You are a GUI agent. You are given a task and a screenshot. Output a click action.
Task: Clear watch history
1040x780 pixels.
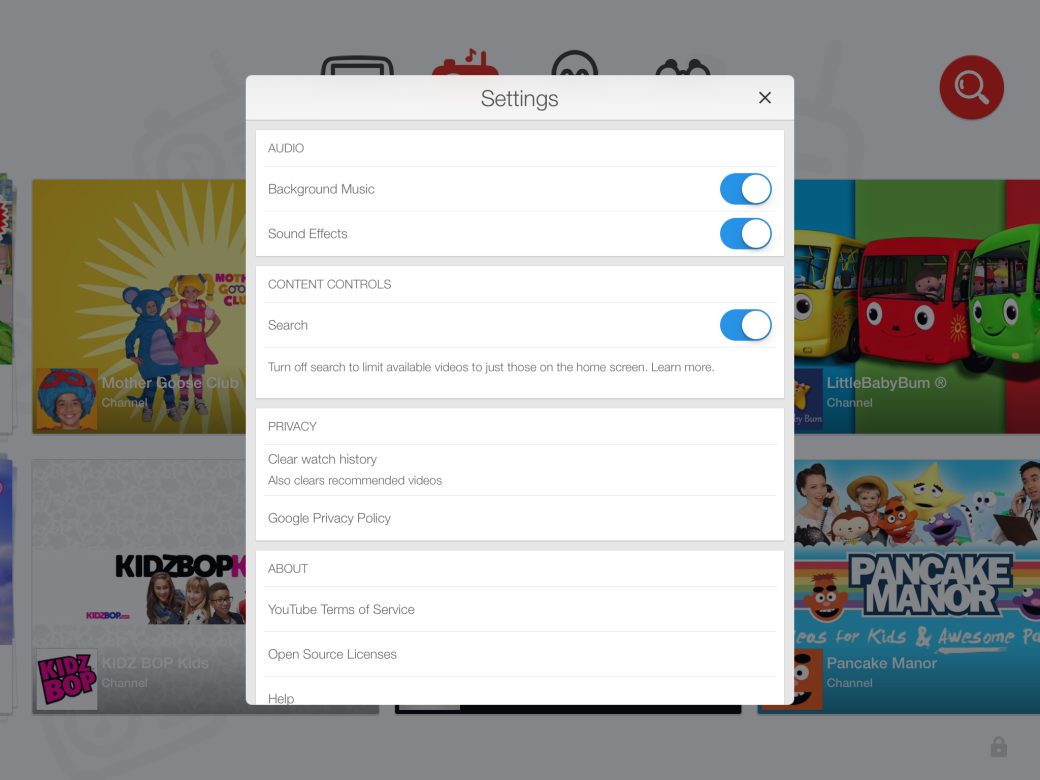pos(322,460)
